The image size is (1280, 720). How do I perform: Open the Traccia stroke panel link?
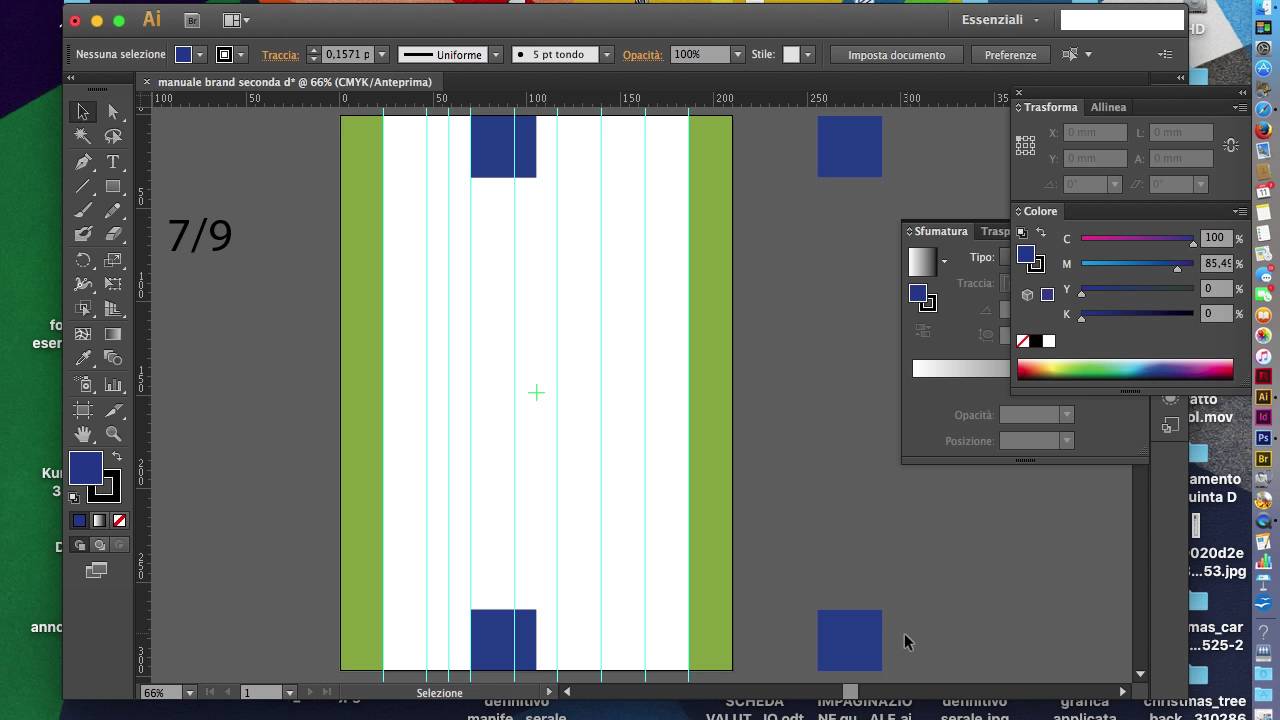click(280, 55)
